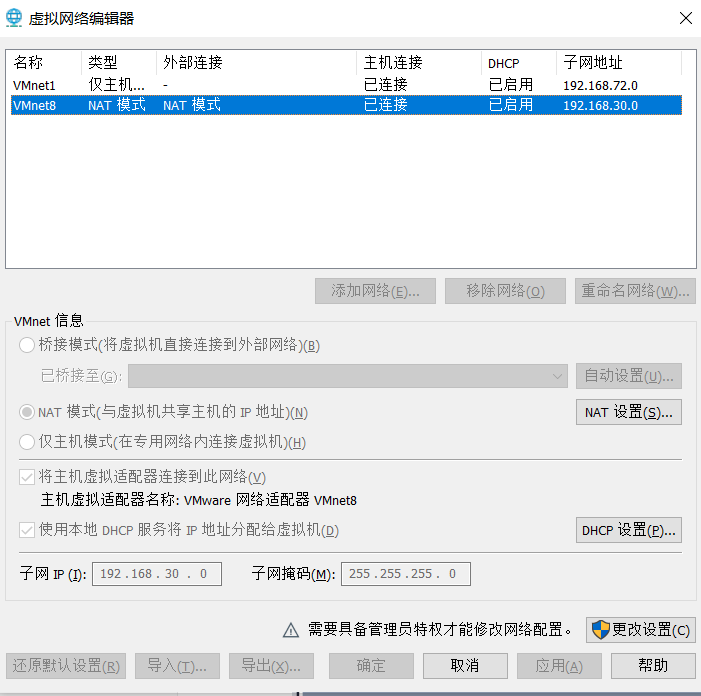This screenshot has width=701, height=696.
Task: Click the 移除网络 button
Action: (x=505, y=291)
